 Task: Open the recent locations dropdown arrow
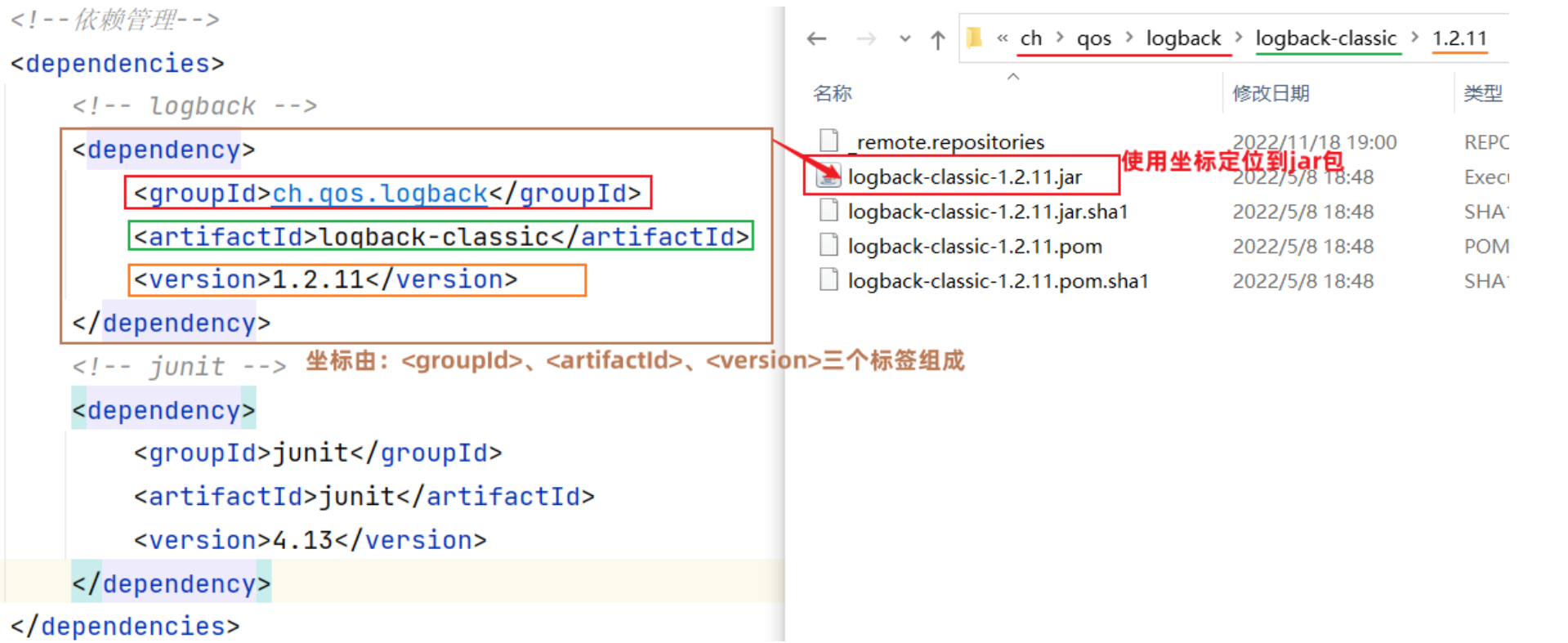905,38
